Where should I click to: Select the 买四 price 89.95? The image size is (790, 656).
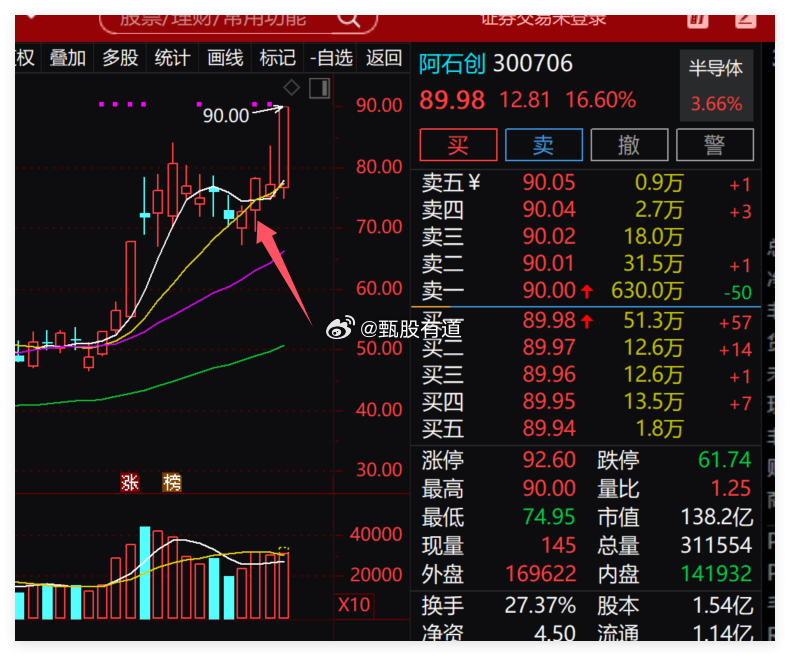(x=549, y=402)
